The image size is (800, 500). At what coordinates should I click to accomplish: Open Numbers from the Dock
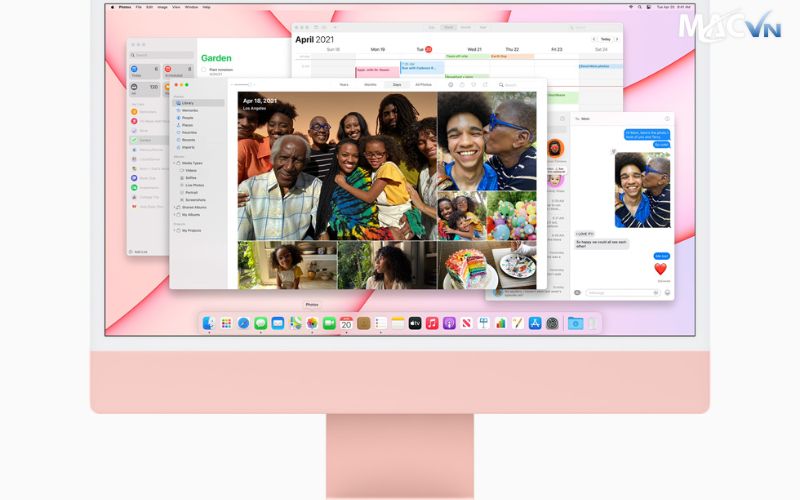501,323
